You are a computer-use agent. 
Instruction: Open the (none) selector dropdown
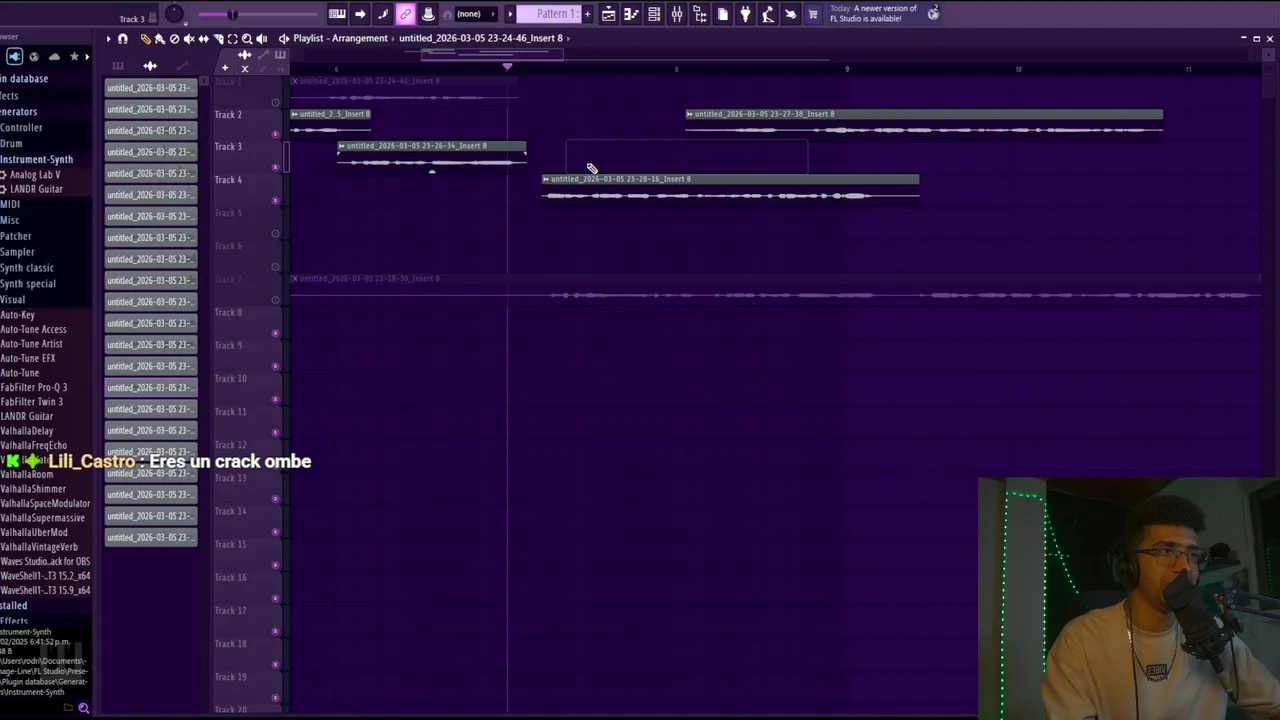click(x=476, y=14)
